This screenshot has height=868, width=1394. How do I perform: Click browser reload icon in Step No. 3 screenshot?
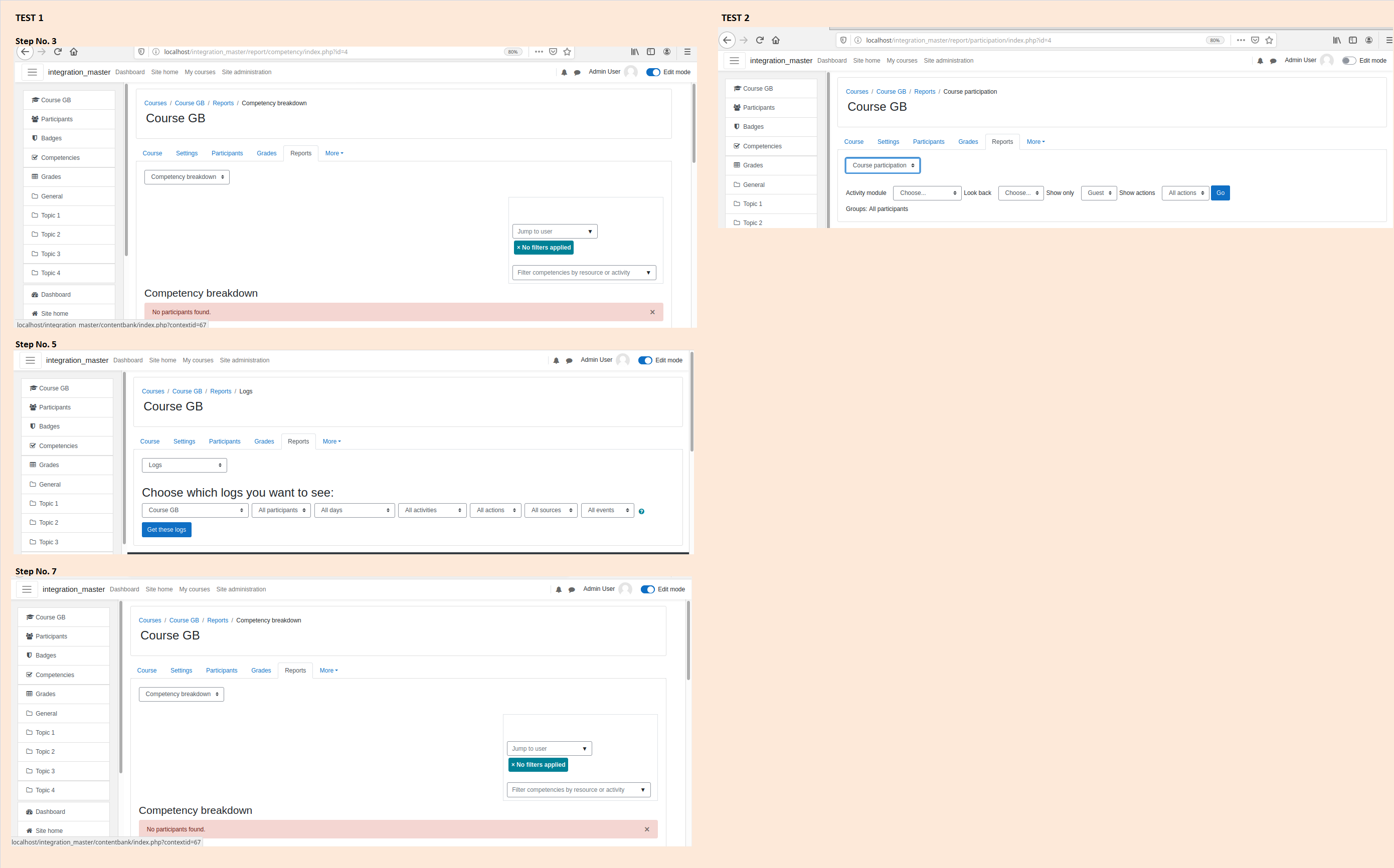(x=58, y=52)
